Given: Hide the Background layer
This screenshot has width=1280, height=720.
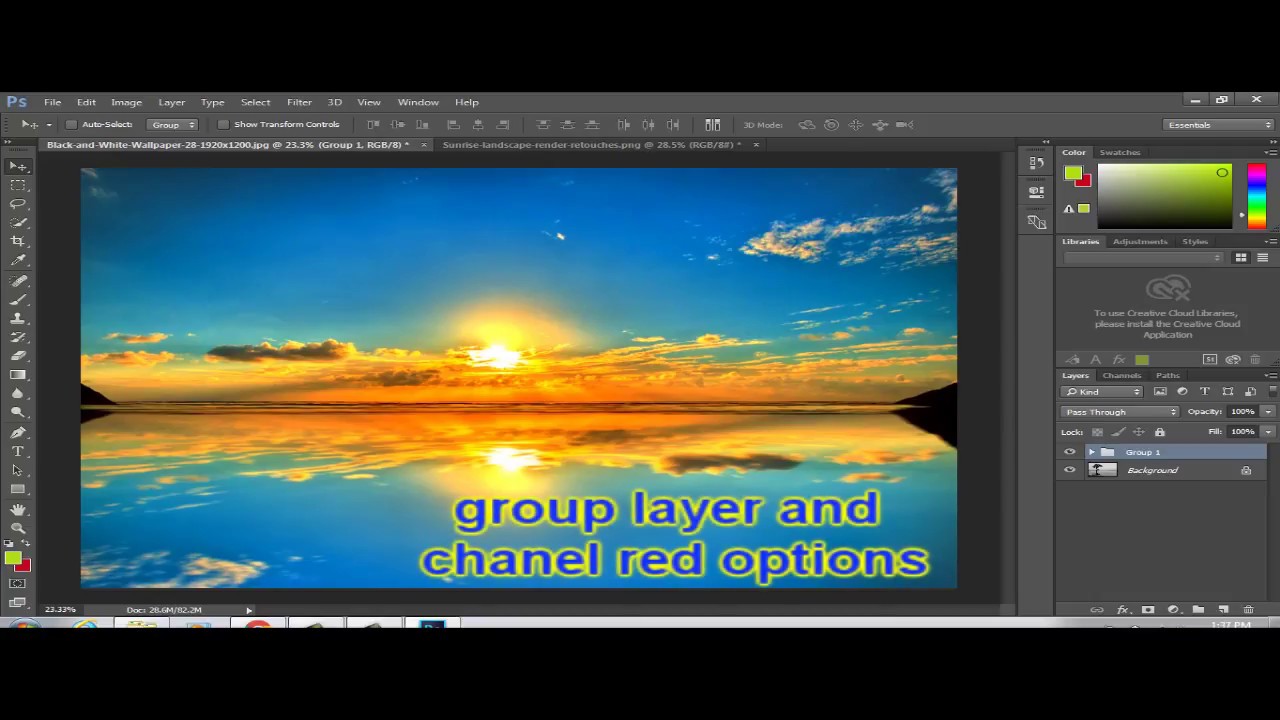Looking at the screenshot, I should pyautogui.click(x=1070, y=470).
